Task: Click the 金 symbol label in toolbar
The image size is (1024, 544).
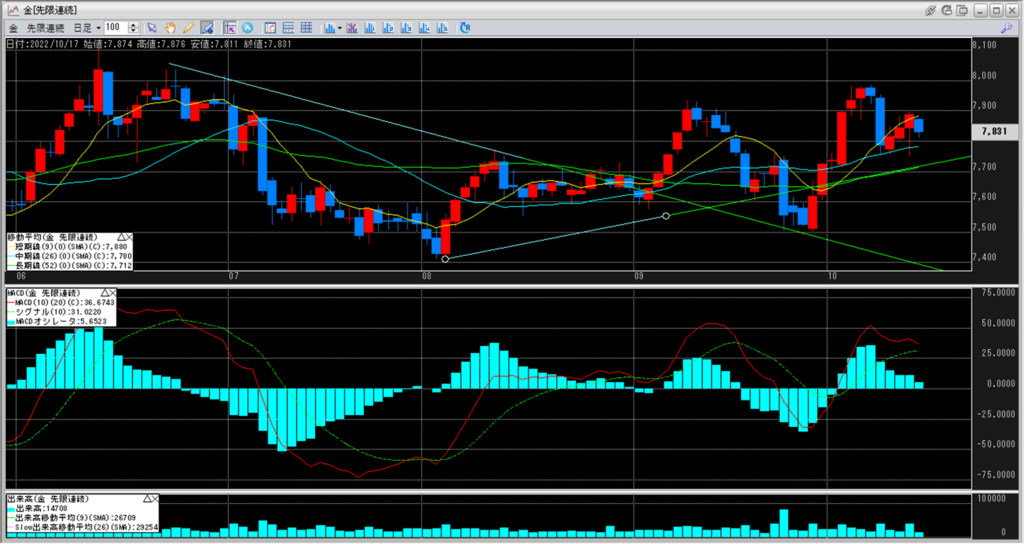Action: 13,28
